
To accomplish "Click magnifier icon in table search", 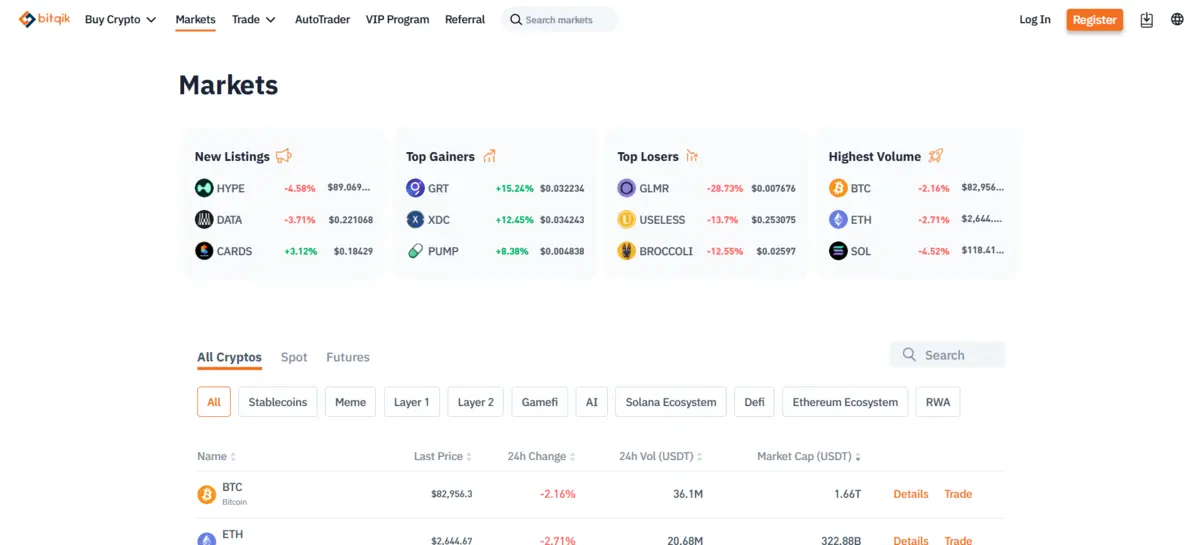I will tap(909, 355).
